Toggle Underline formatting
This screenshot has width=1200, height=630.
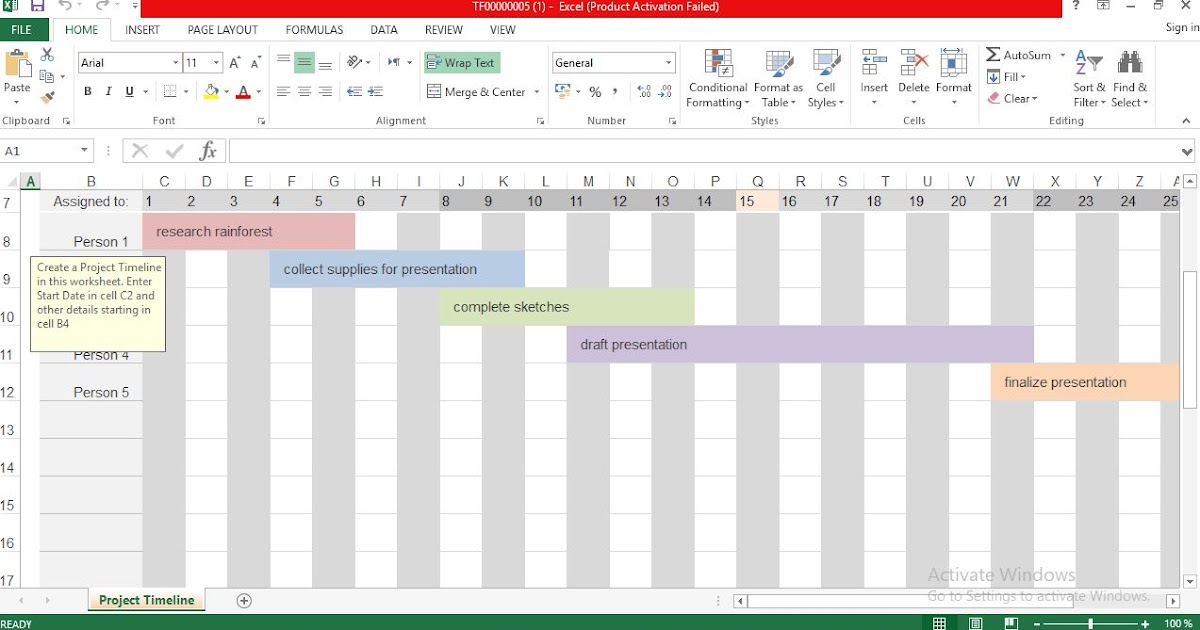pos(130,92)
